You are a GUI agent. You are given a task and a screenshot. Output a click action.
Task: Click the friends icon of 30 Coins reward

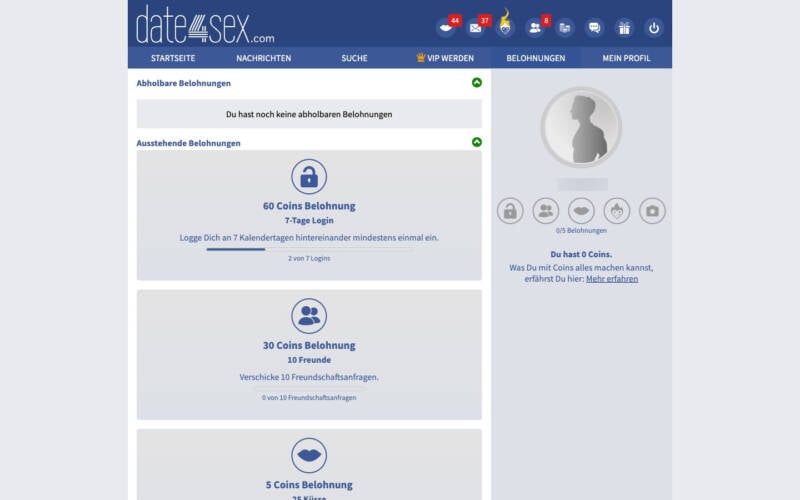coord(309,316)
